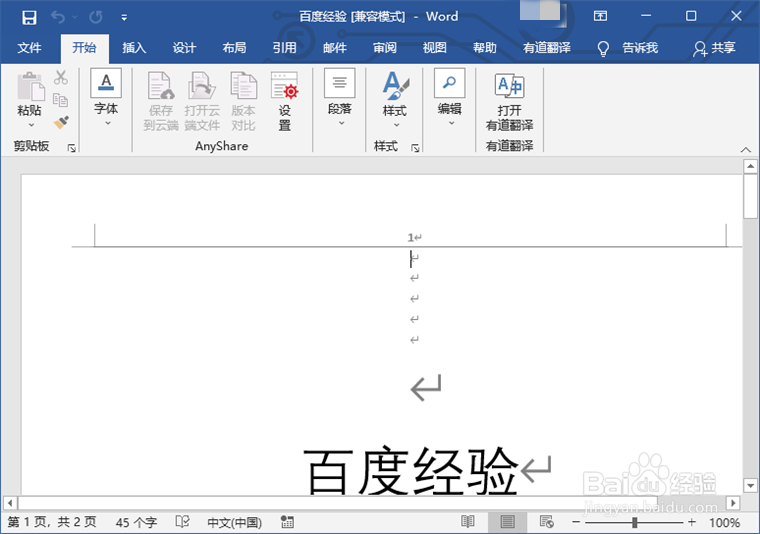Open the 有道翻译 ribbon tab
The image size is (760, 534).
(x=547, y=47)
